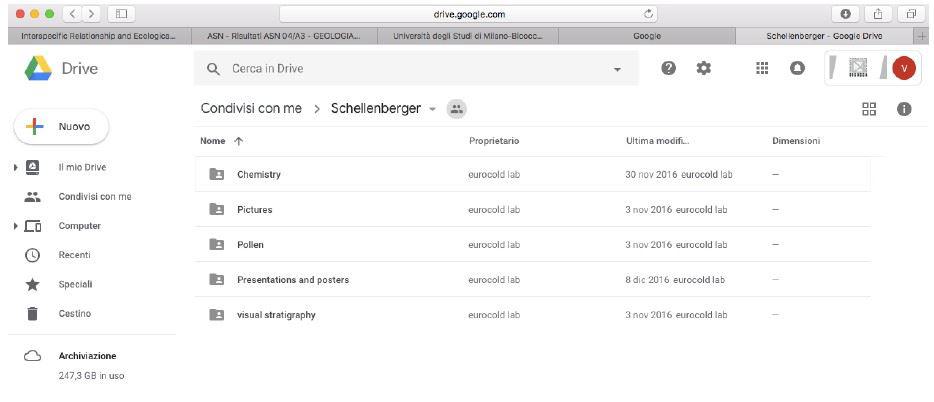Open the notifications bell icon
Image resolution: width=934 pixels, height=402 pixels.
point(797,68)
